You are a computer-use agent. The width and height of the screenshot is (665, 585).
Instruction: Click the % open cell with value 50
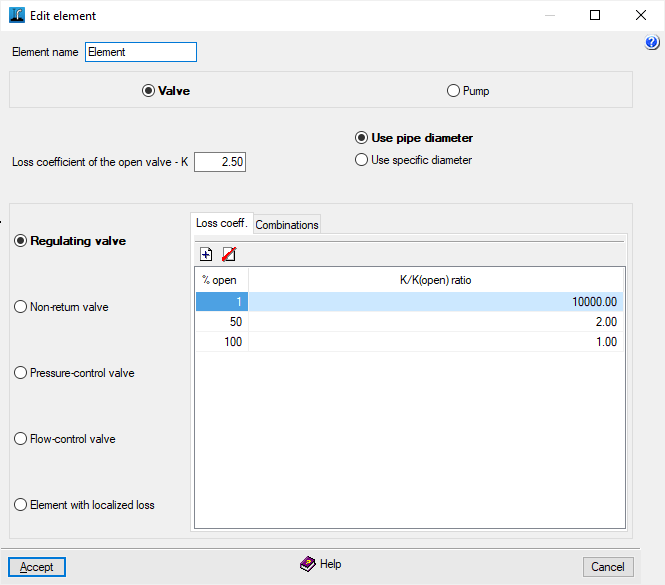[222, 322]
